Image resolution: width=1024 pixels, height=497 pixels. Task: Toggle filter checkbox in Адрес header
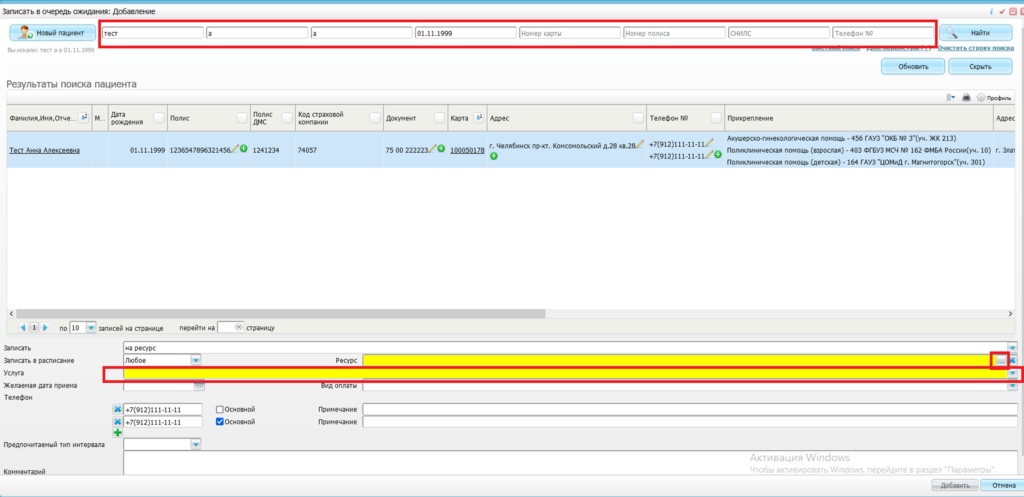[638, 118]
